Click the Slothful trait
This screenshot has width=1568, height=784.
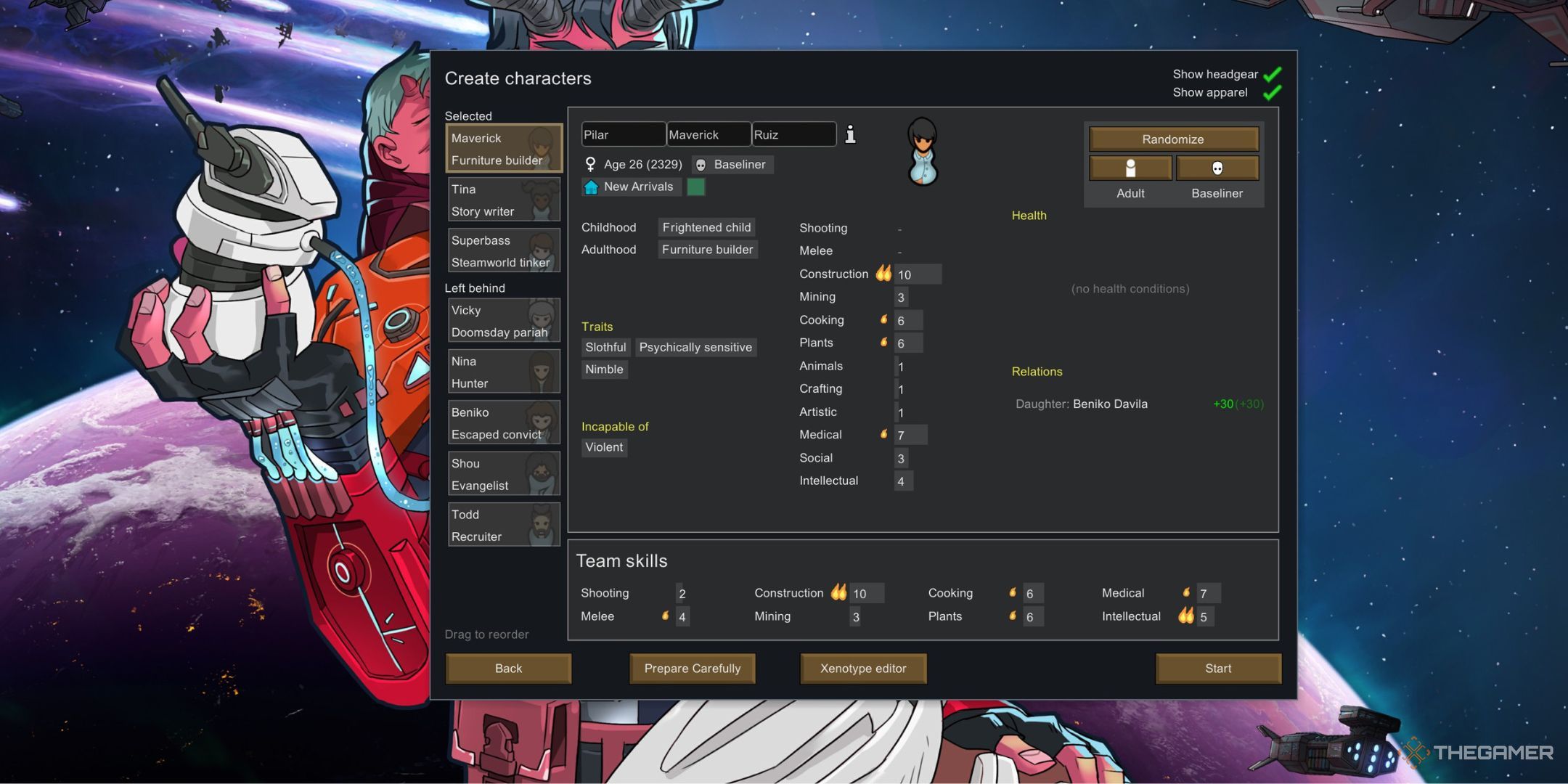click(x=605, y=347)
